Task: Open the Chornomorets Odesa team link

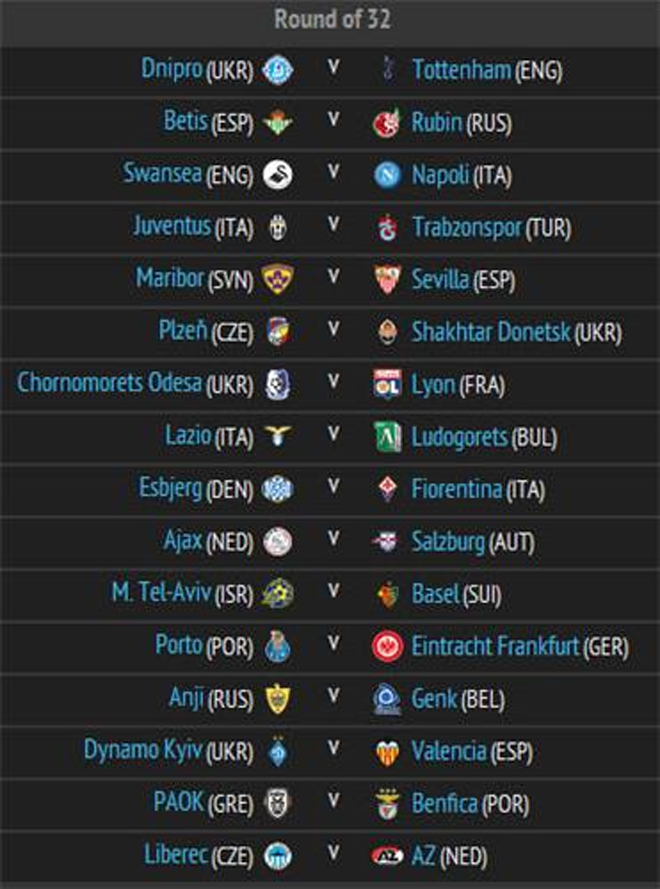Action: click(110, 384)
